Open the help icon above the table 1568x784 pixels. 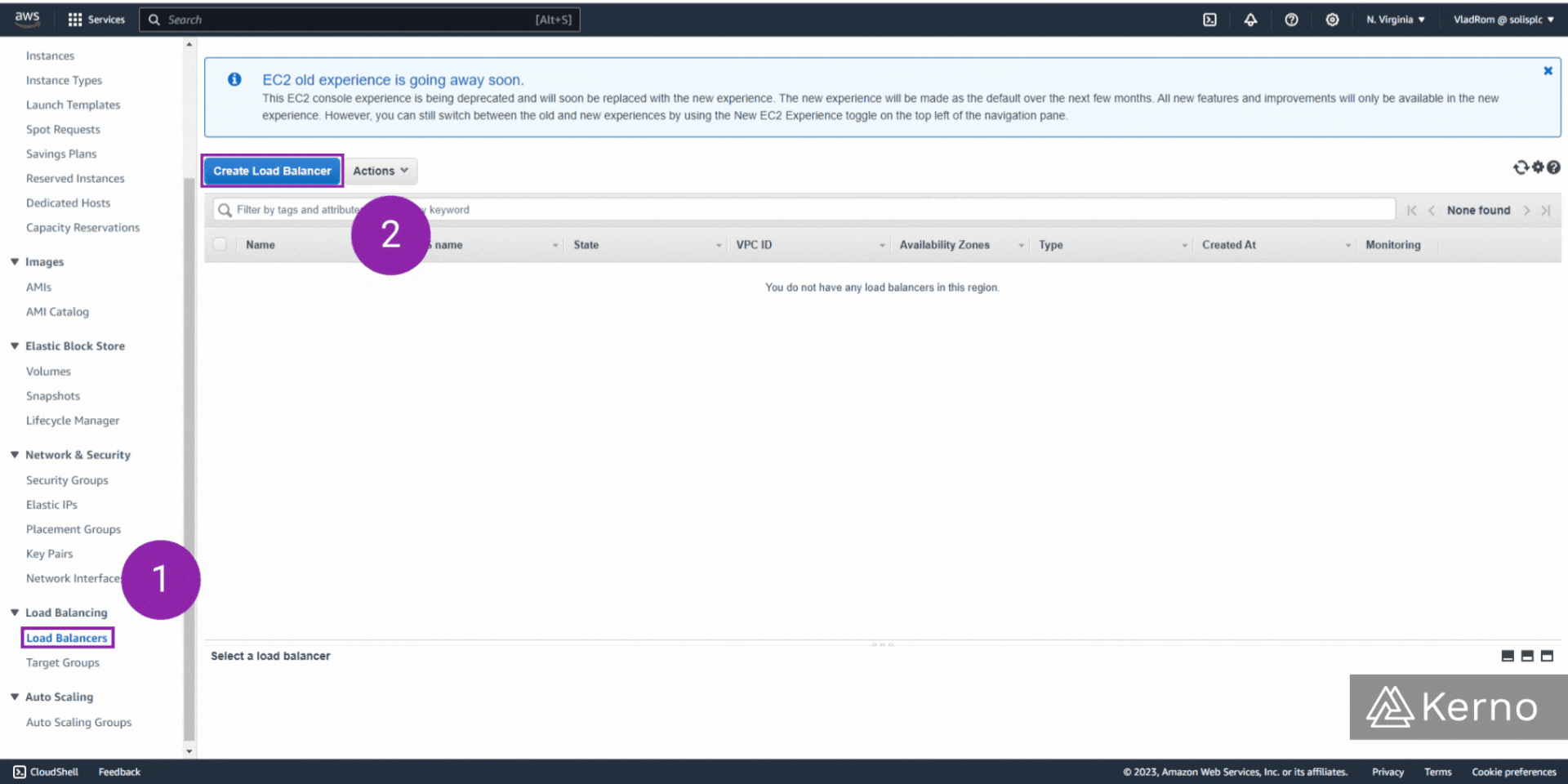pos(1553,167)
